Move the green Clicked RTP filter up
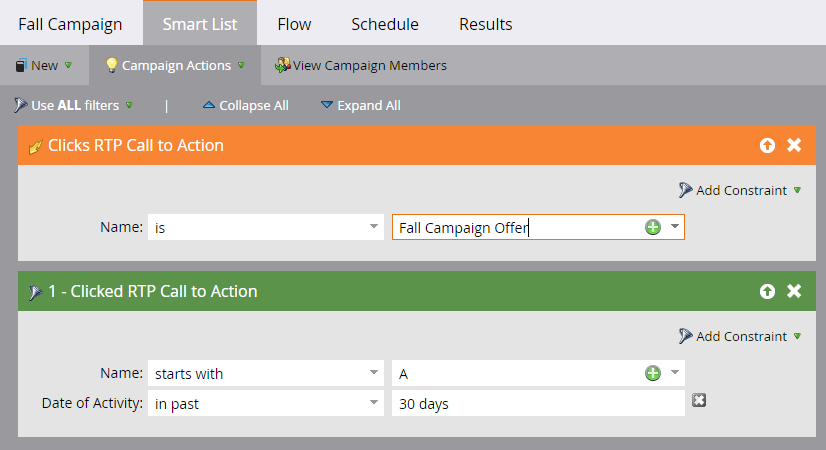Image resolution: width=826 pixels, height=450 pixels. pyautogui.click(x=767, y=291)
